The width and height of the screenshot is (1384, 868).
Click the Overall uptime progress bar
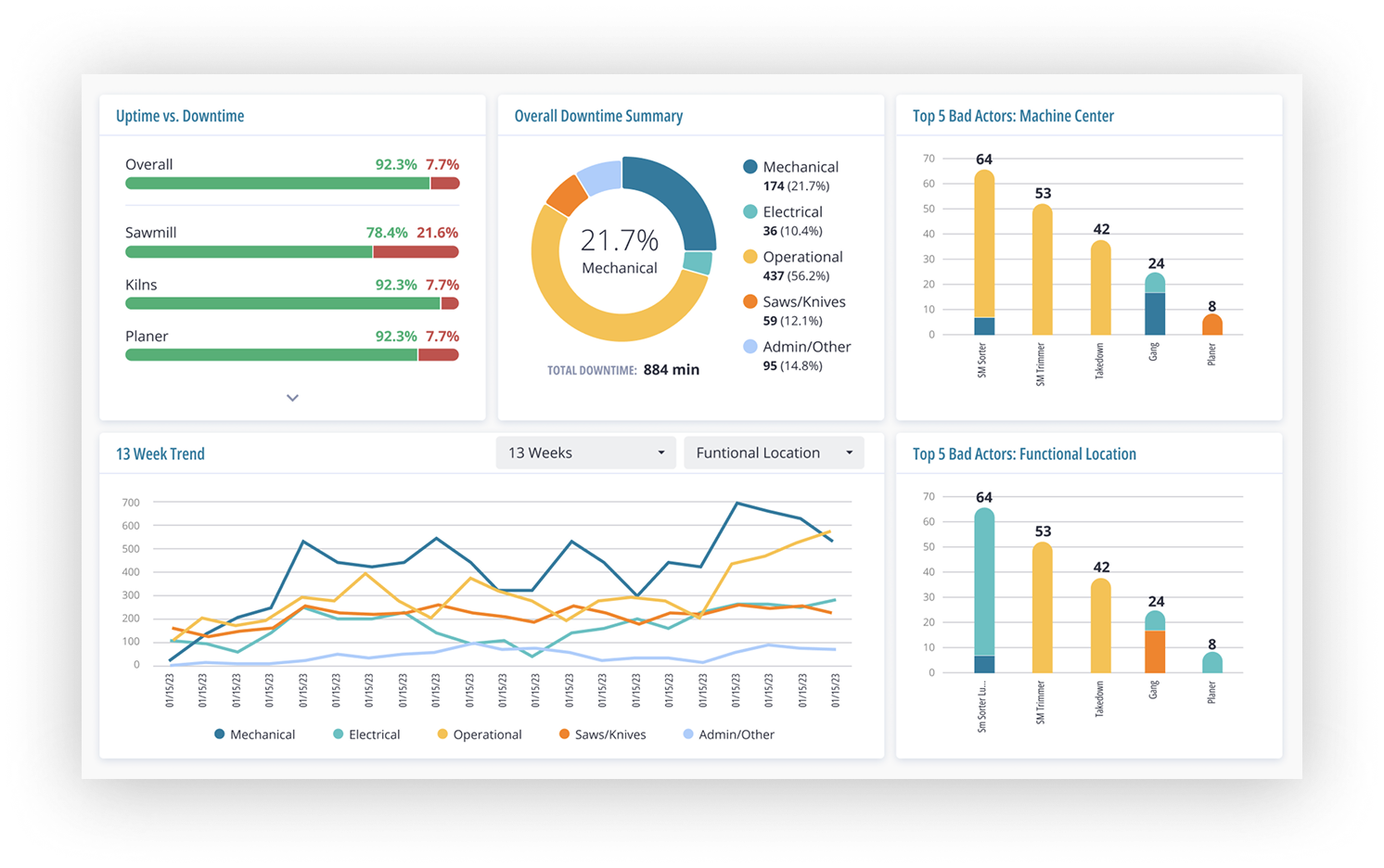tap(292, 184)
